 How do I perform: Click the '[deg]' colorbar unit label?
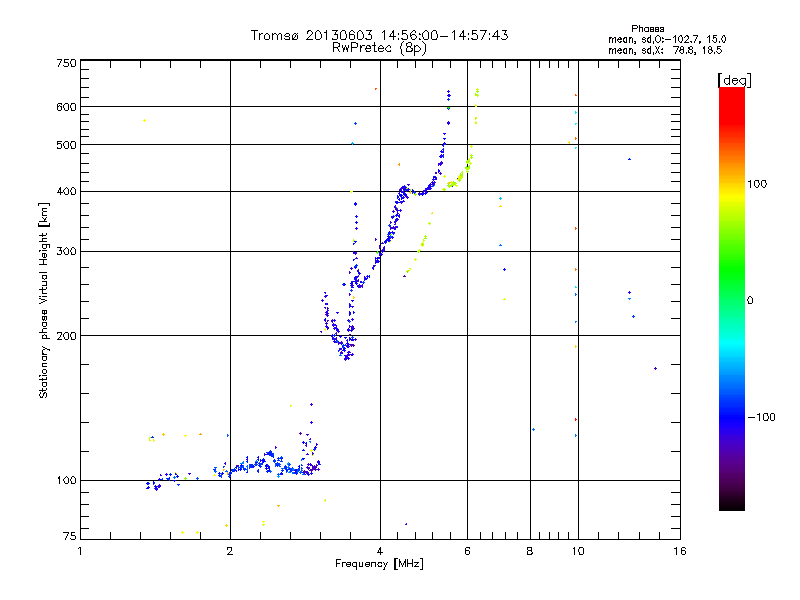734,80
